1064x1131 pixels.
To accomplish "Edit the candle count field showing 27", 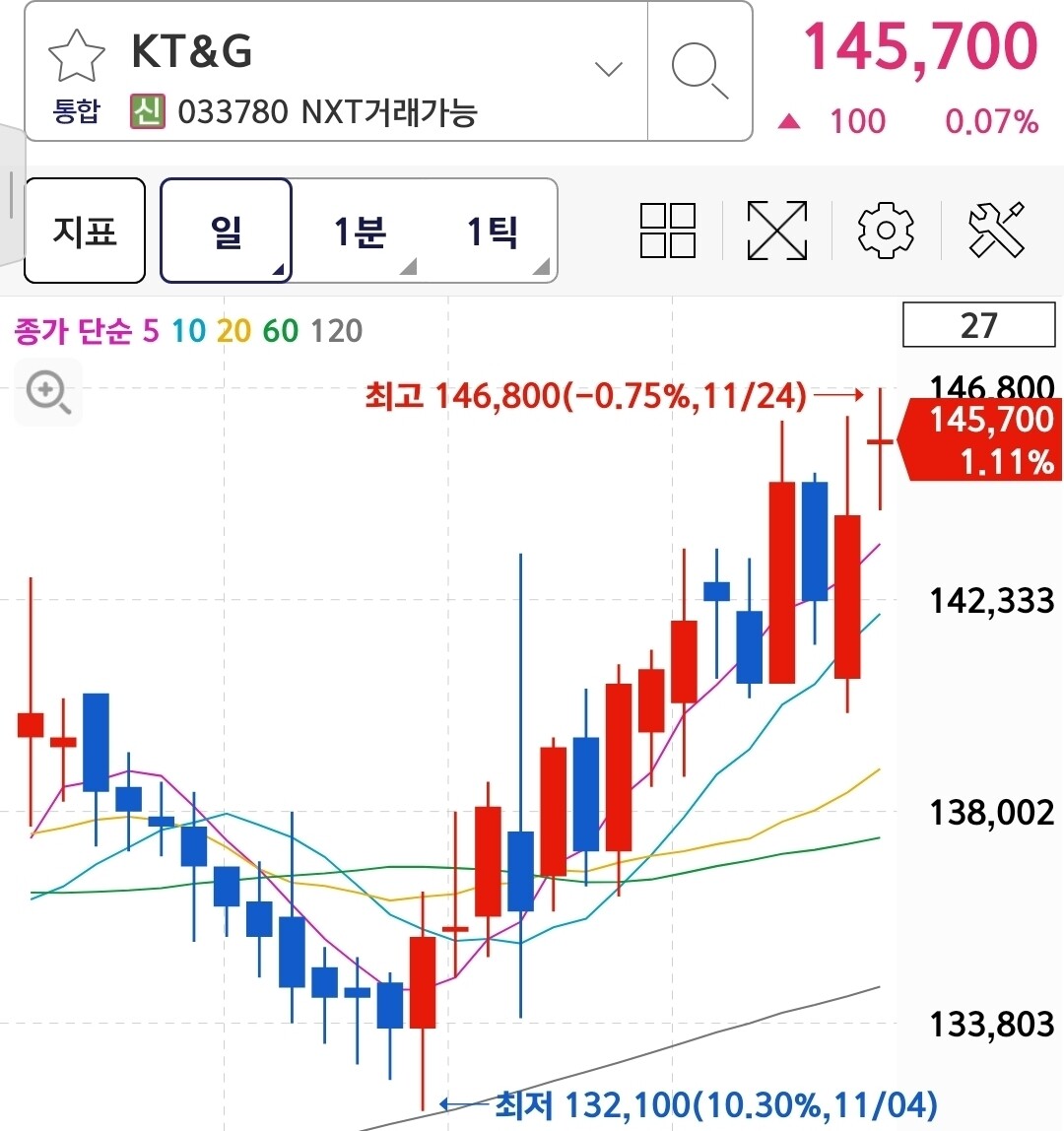I will [979, 325].
